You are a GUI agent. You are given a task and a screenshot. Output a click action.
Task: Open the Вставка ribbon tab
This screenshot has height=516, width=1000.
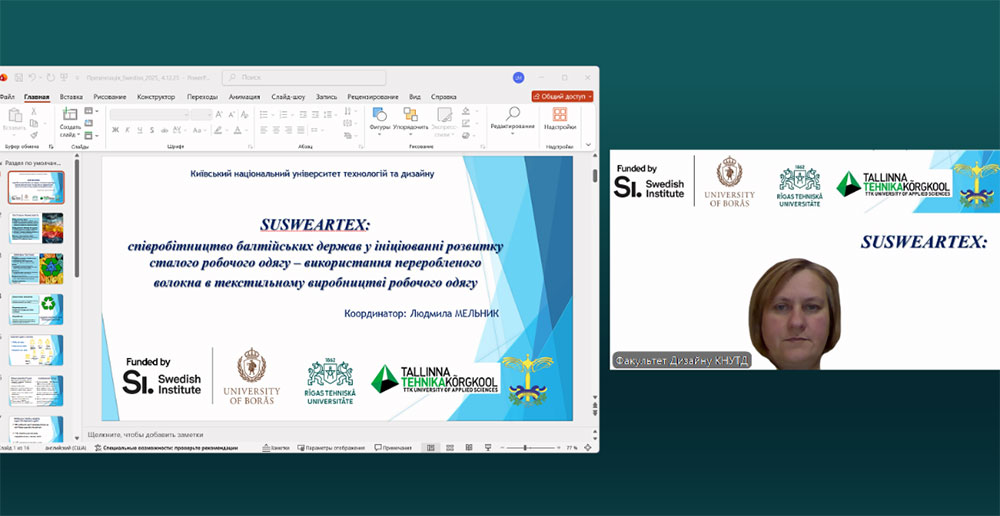(x=72, y=97)
